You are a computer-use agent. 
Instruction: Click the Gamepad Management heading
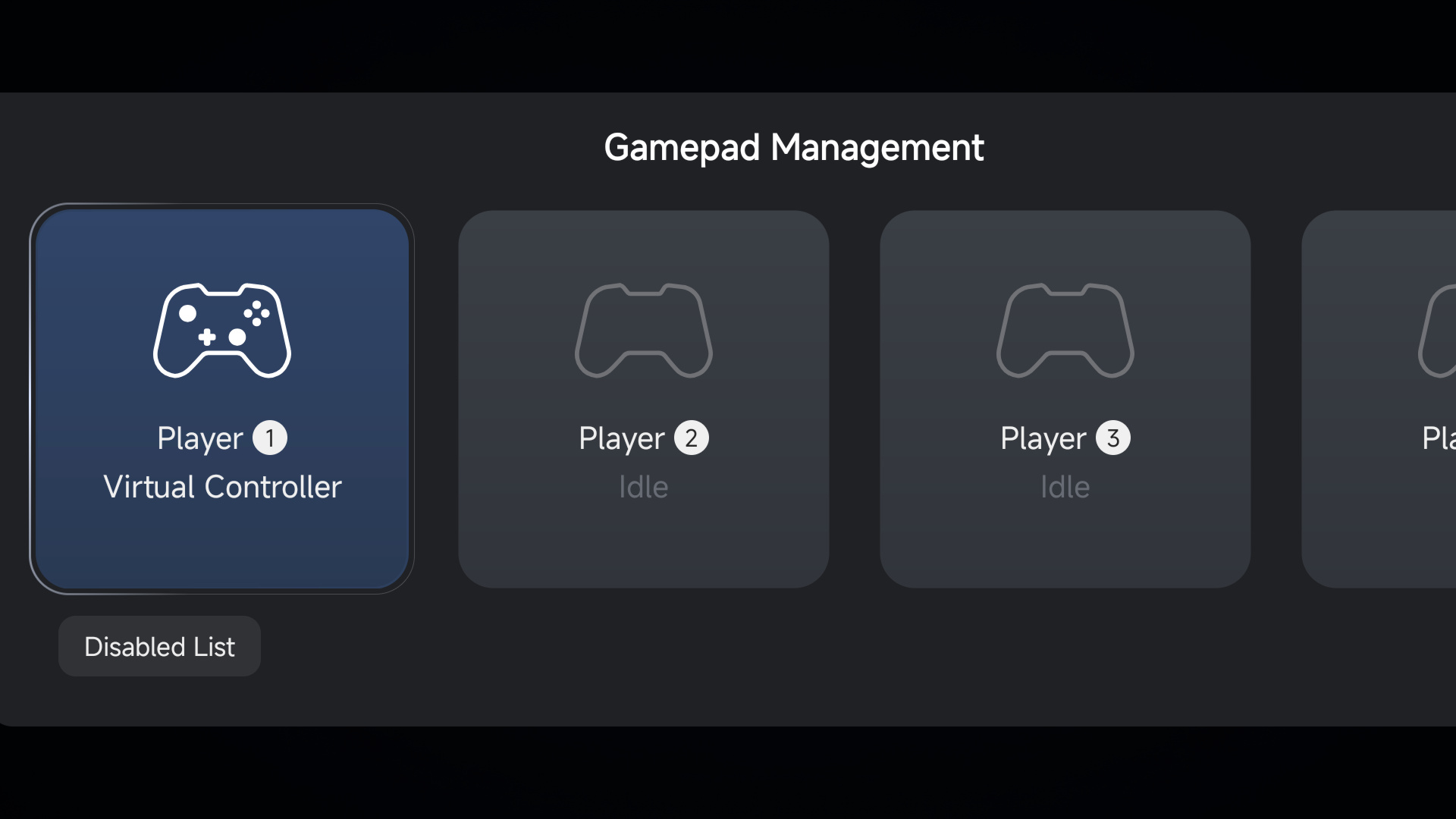click(793, 147)
